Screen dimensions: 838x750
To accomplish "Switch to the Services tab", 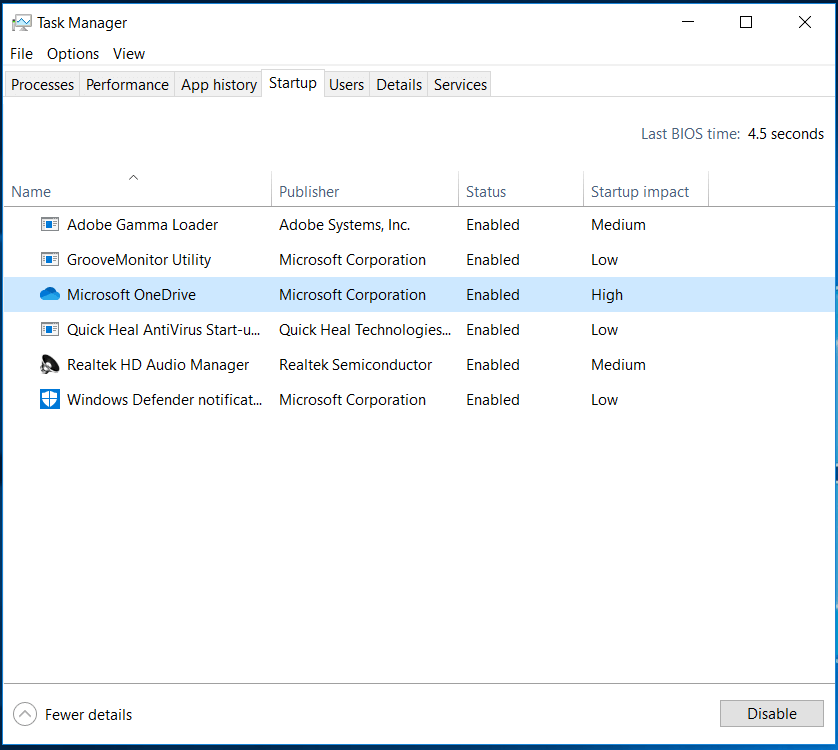I will [x=459, y=84].
